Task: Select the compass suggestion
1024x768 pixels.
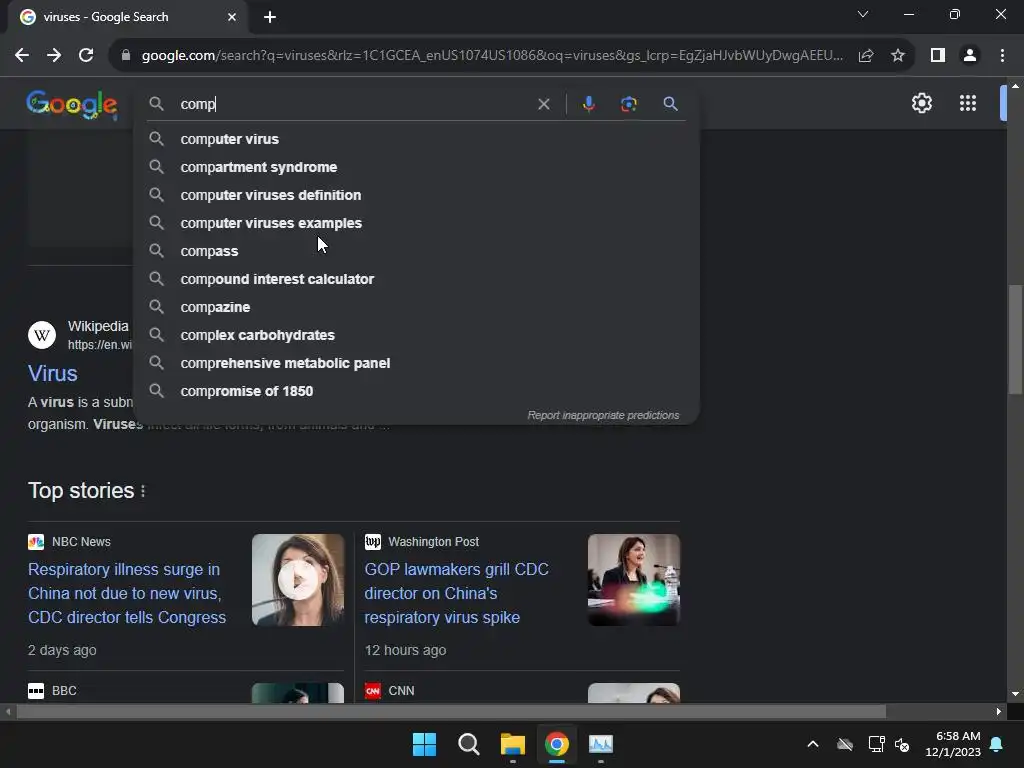Action: point(416,251)
